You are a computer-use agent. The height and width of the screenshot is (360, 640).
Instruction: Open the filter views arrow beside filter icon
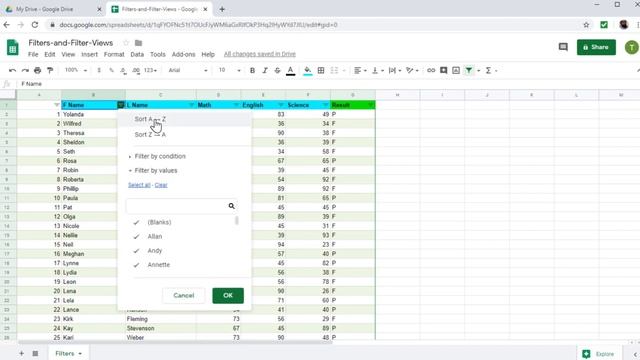478,71
